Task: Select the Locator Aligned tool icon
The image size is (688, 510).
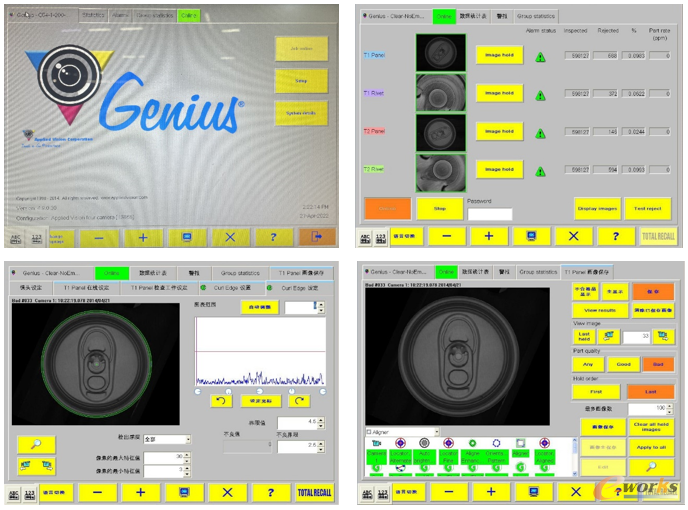Action: tap(544, 443)
